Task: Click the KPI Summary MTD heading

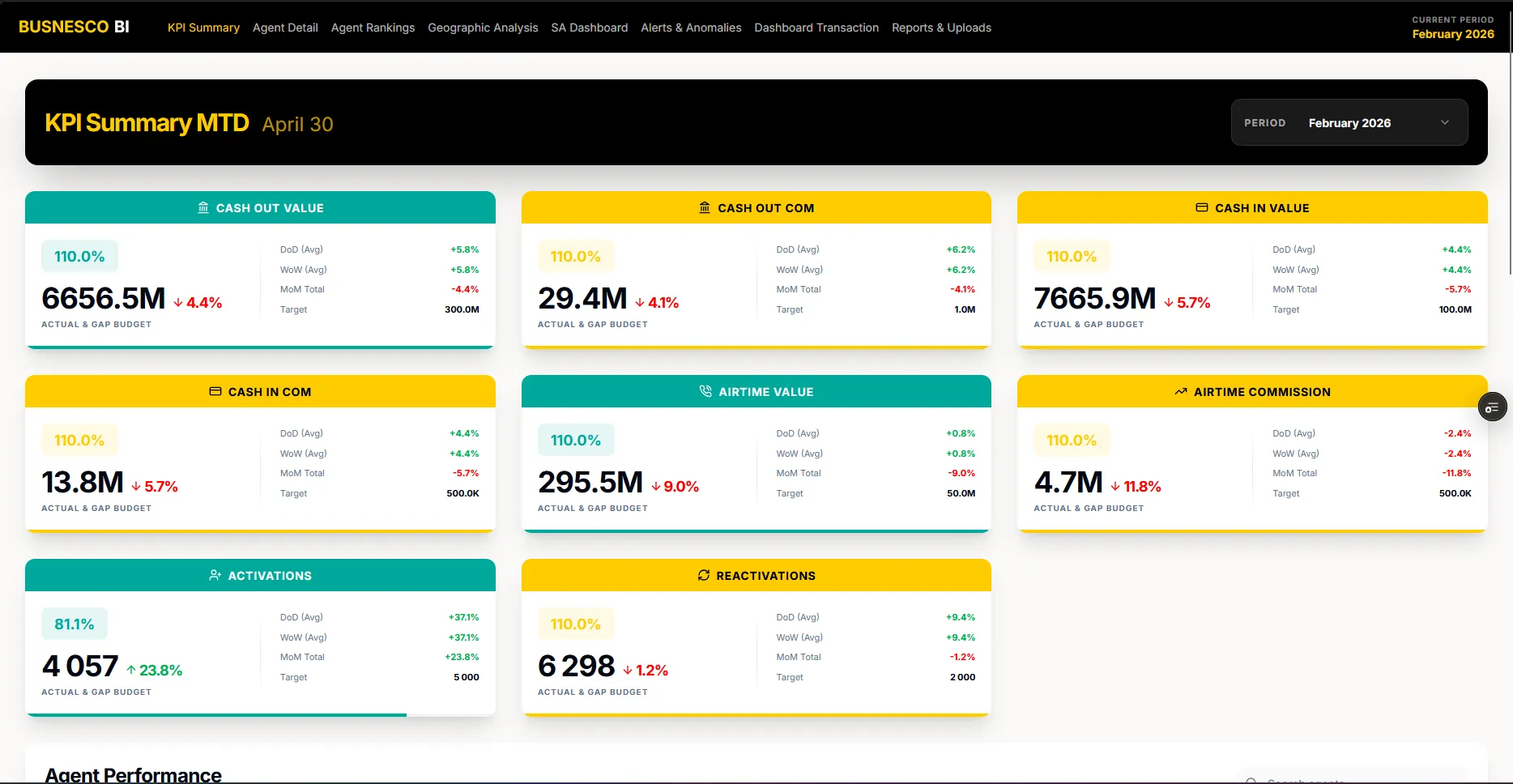Action: click(x=147, y=123)
